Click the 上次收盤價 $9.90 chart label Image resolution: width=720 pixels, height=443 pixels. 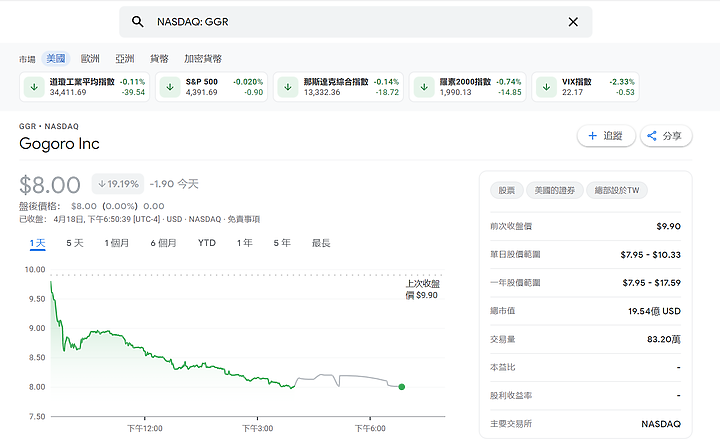pos(422,289)
